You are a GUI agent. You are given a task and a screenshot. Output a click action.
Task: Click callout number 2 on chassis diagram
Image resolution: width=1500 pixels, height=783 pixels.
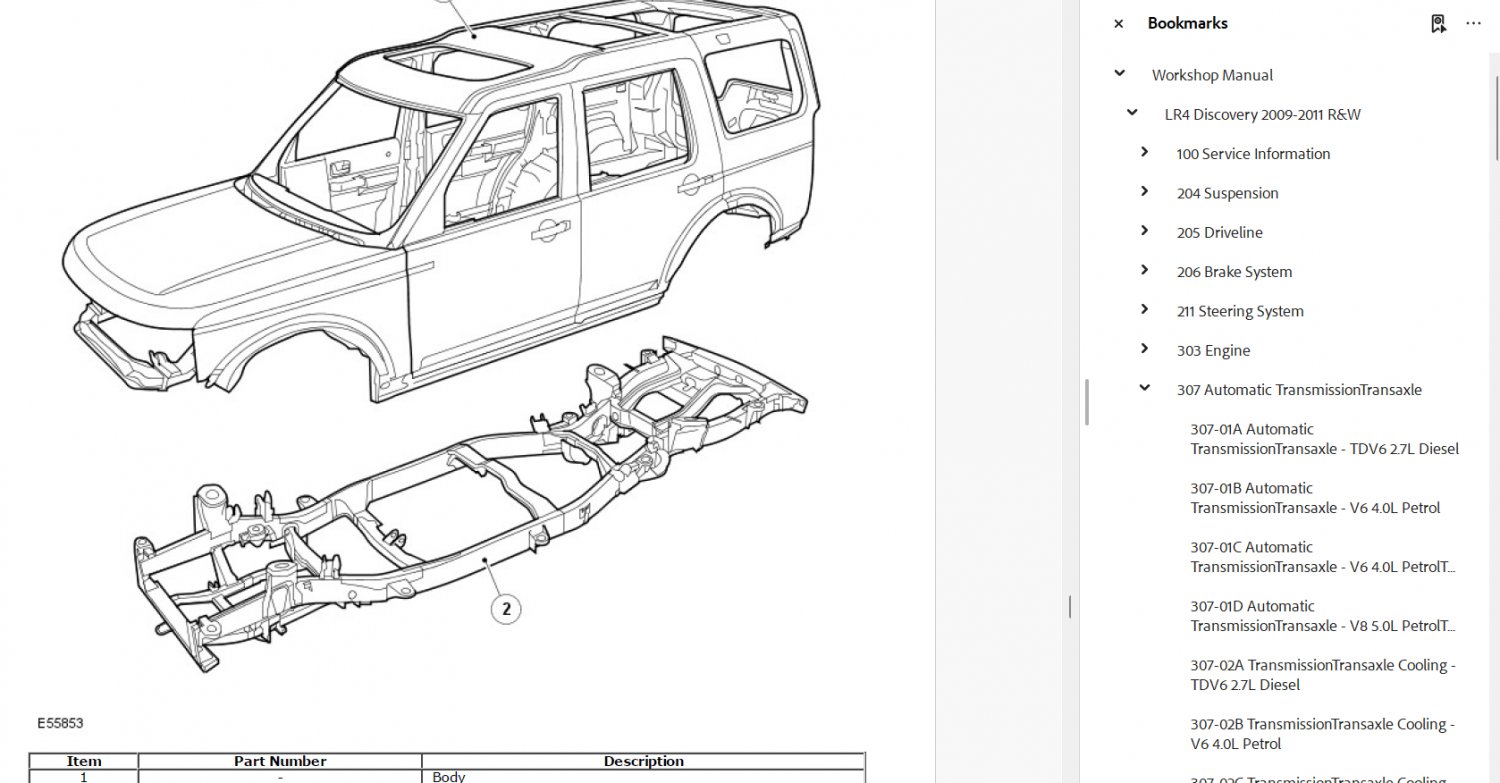[506, 607]
